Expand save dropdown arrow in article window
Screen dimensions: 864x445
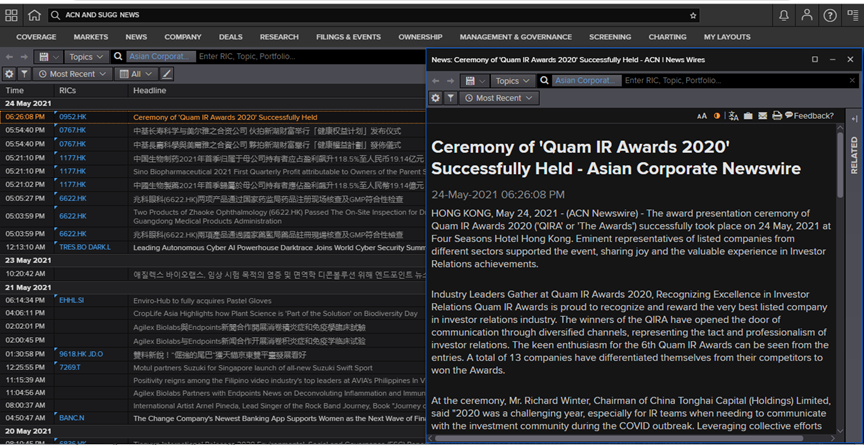click(x=482, y=81)
